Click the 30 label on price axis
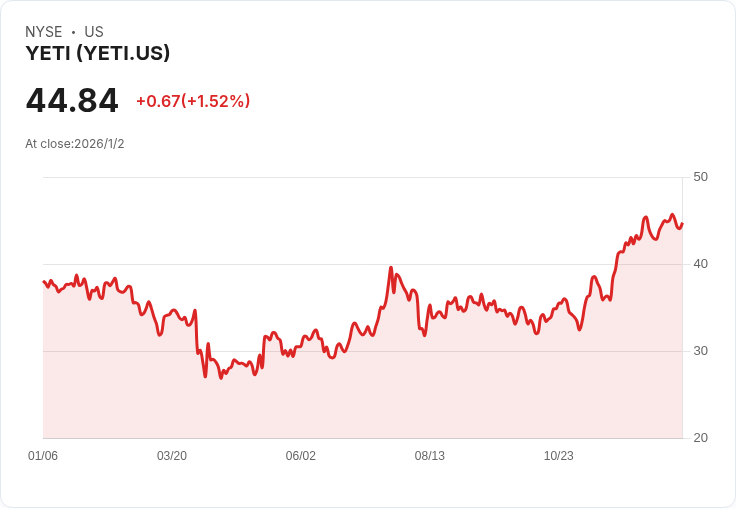The width and height of the screenshot is (736, 508). (700, 351)
